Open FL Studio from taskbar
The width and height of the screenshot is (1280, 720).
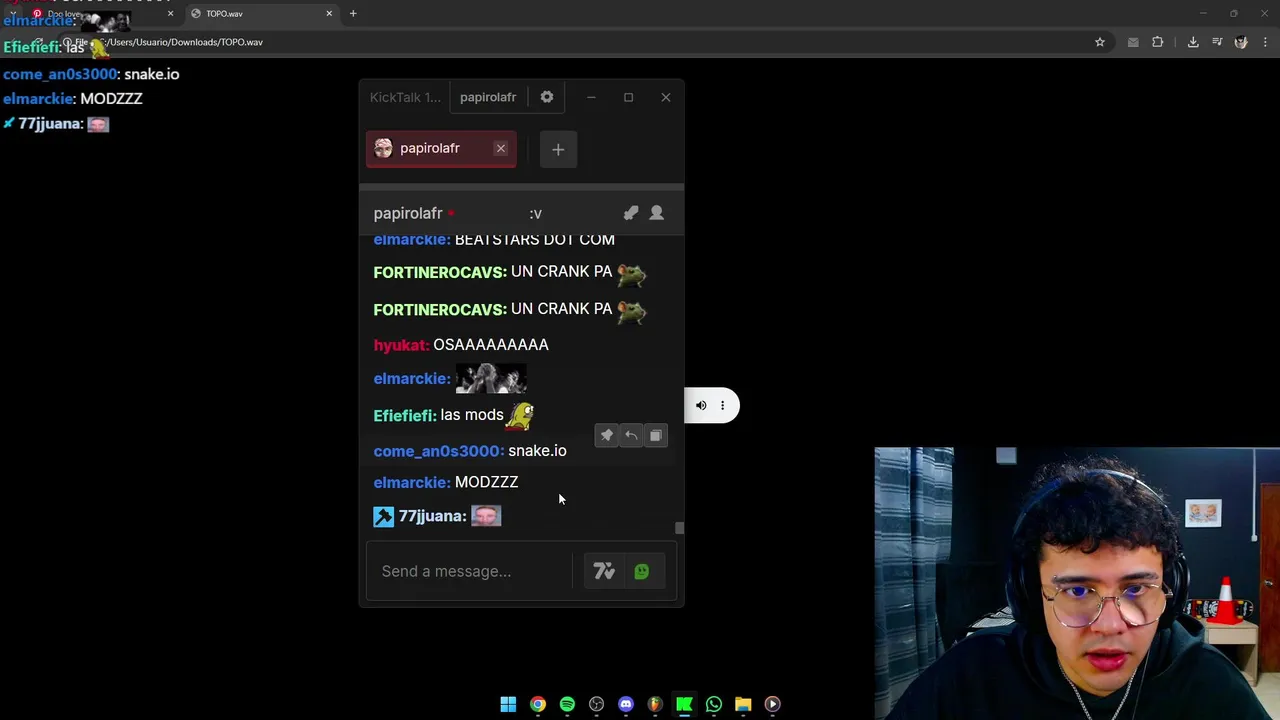(655, 704)
